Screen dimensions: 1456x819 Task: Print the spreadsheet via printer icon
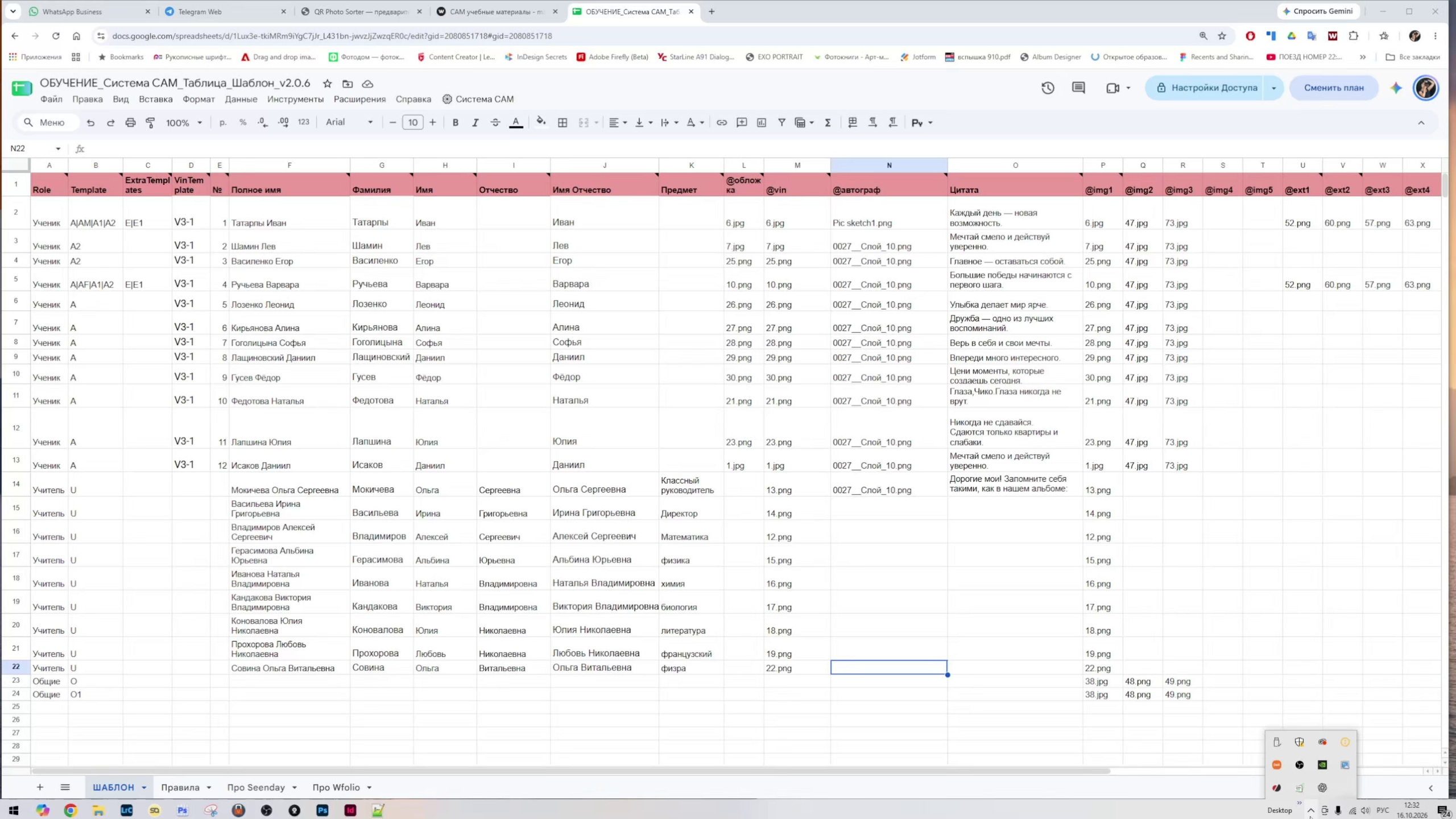(x=130, y=122)
